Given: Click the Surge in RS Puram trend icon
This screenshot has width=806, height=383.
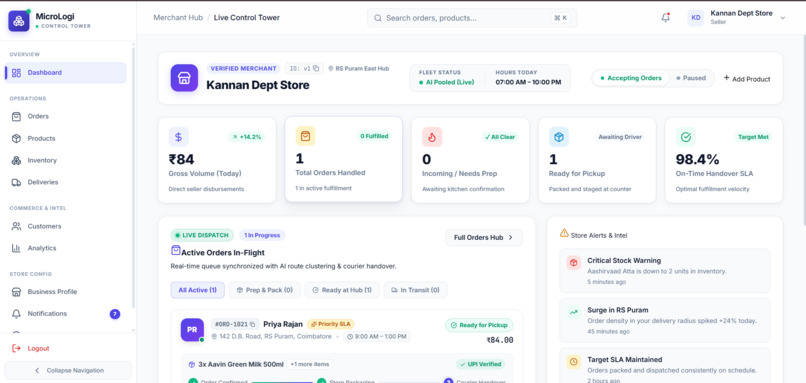Looking at the screenshot, I should (574, 312).
